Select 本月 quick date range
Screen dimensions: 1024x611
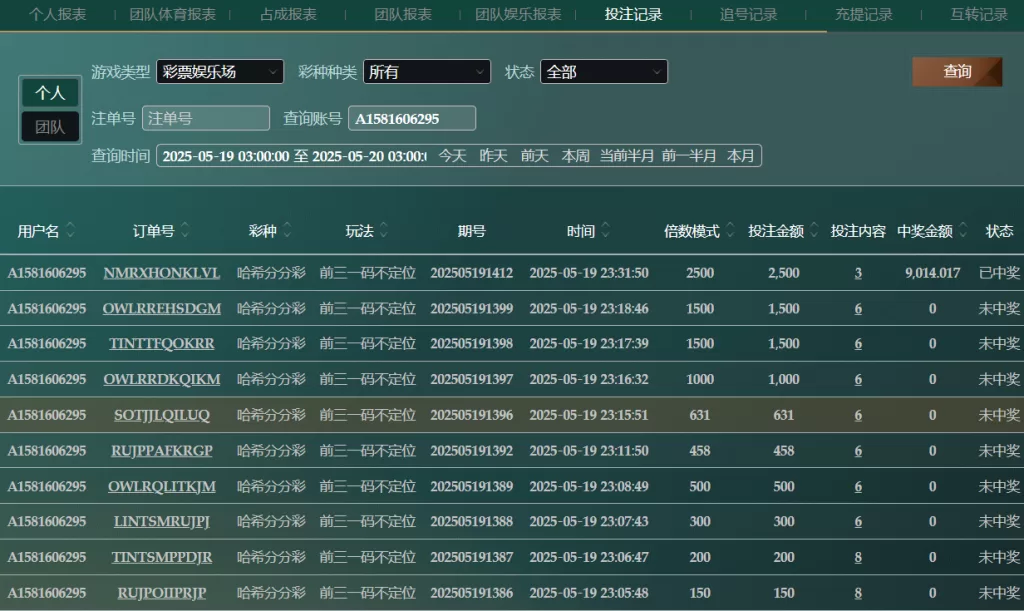(741, 156)
